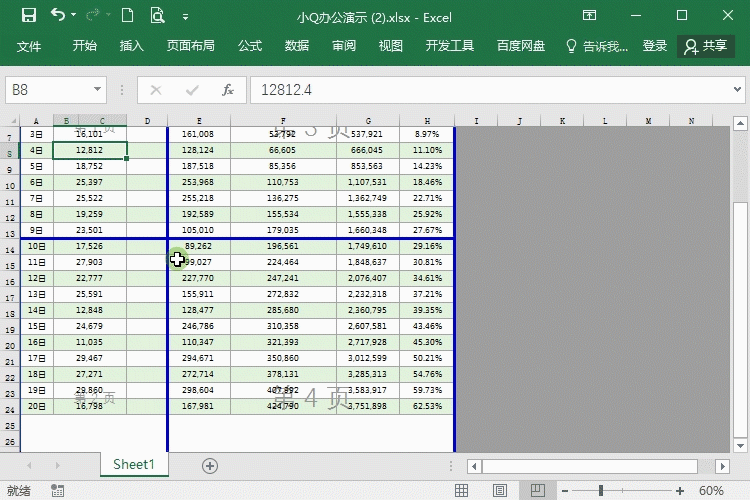Switch to Normal view icon
This screenshot has width=750, height=500.
(x=461, y=490)
